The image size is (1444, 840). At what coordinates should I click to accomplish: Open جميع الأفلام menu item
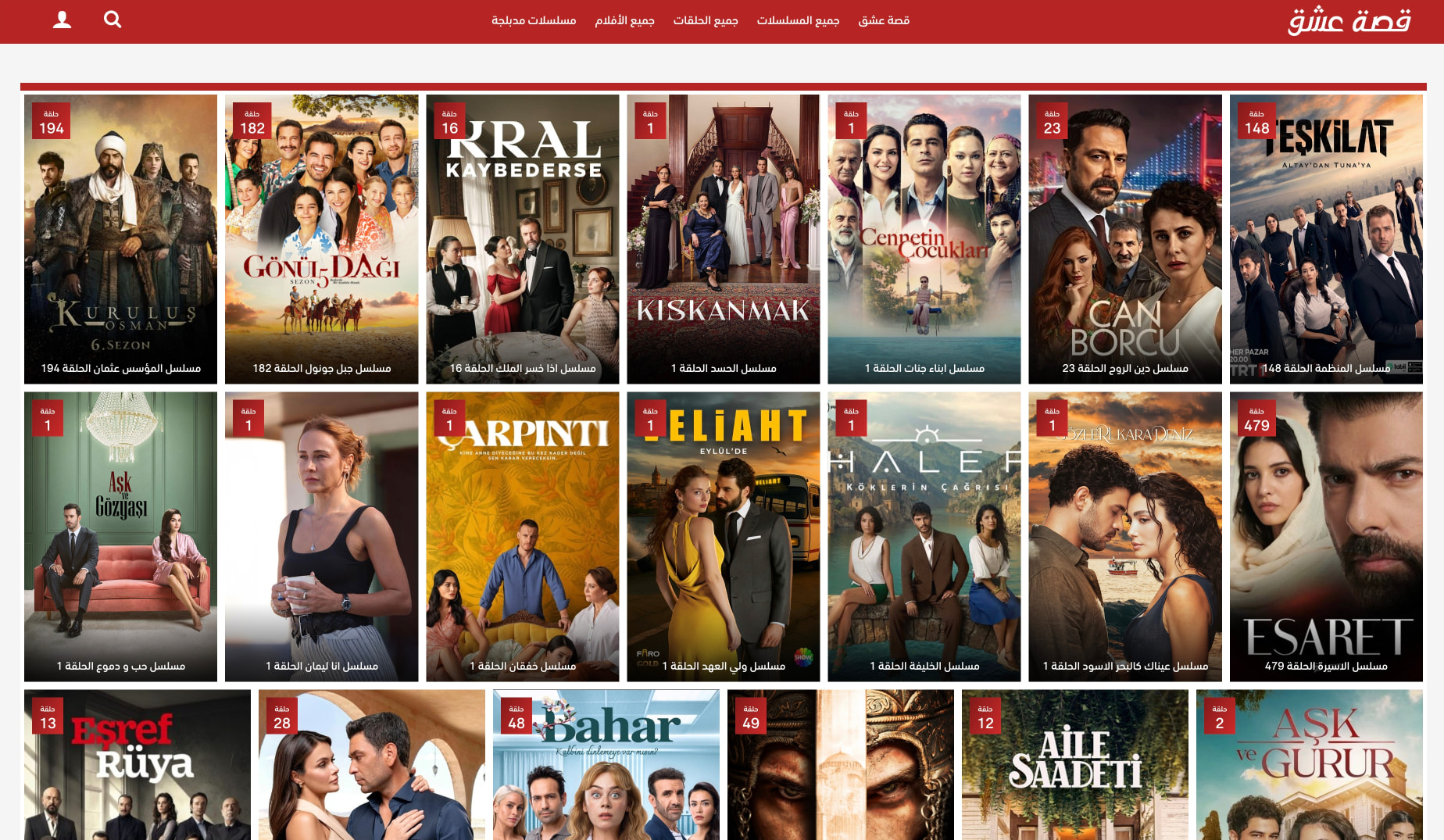point(624,20)
